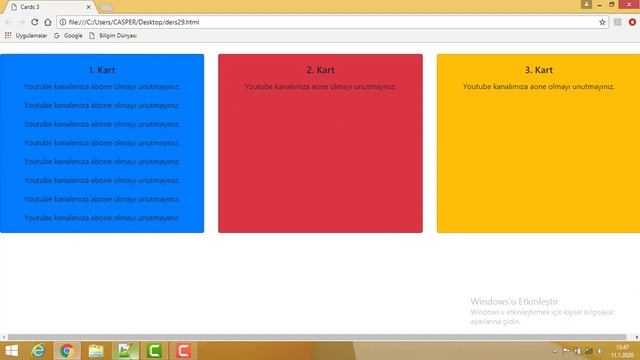Screen dimensions: 640x360
Task: Click the grey extension icon beside the star
Action: (x=617, y=22)
